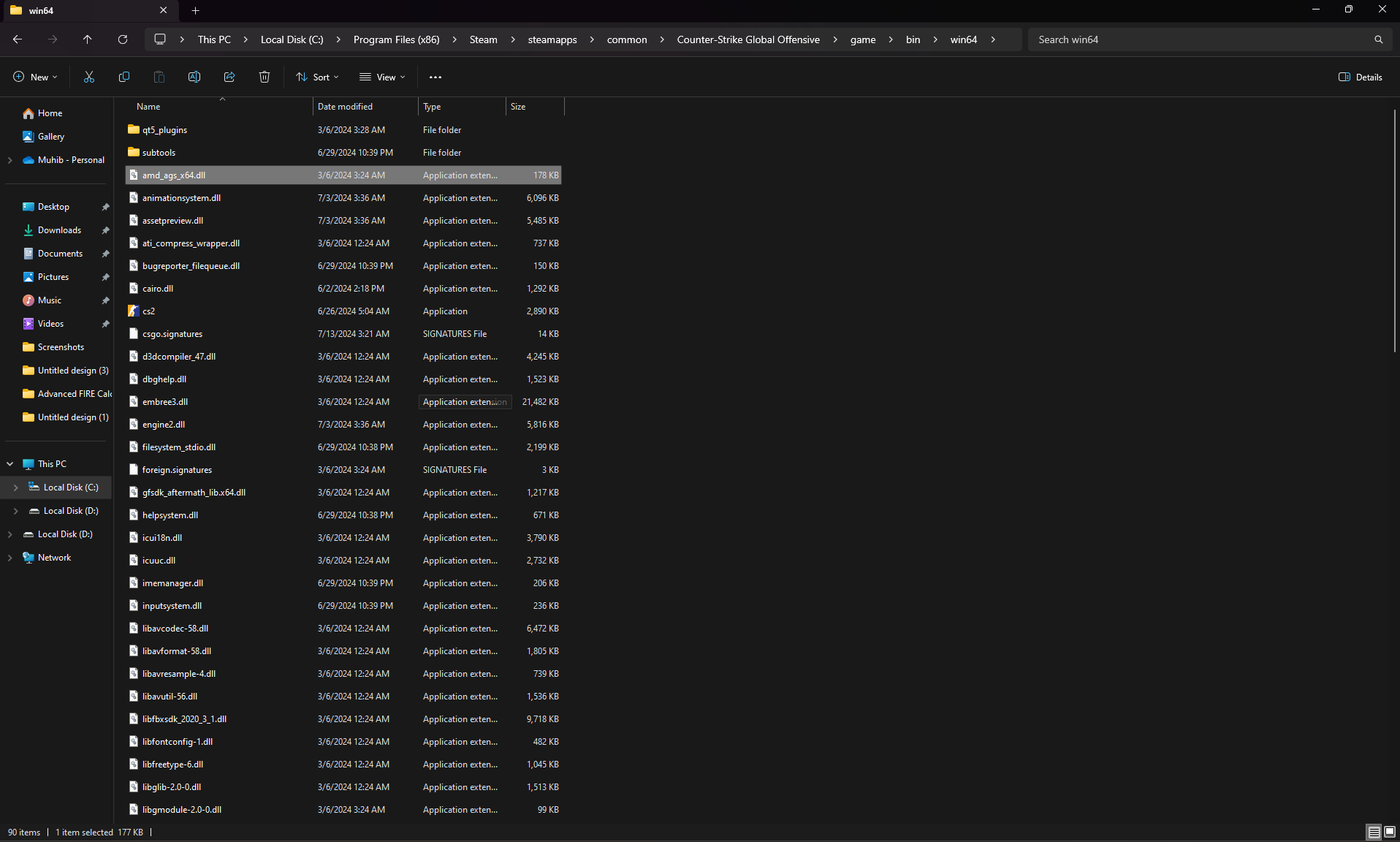Navigate to Program Files (x86) breadcrumb

(396, 39)
